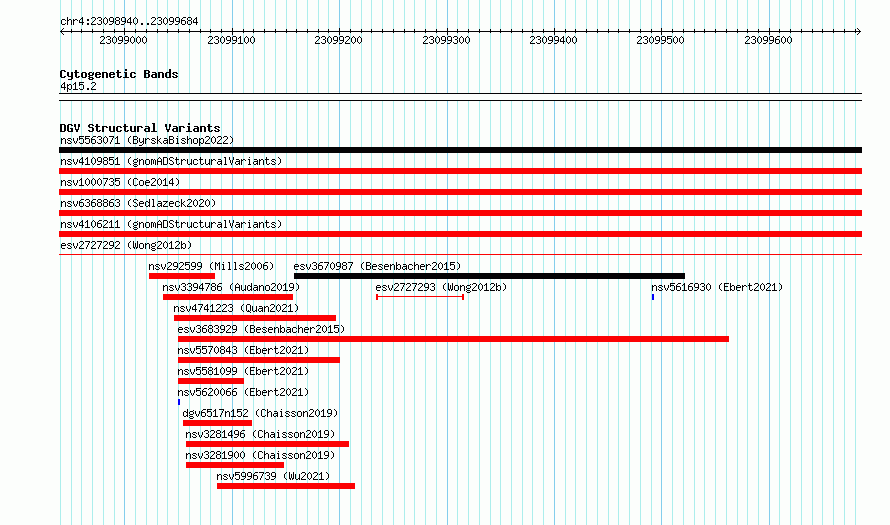Open the nsv5616930 (Ebert2021) label

[717, 287]
